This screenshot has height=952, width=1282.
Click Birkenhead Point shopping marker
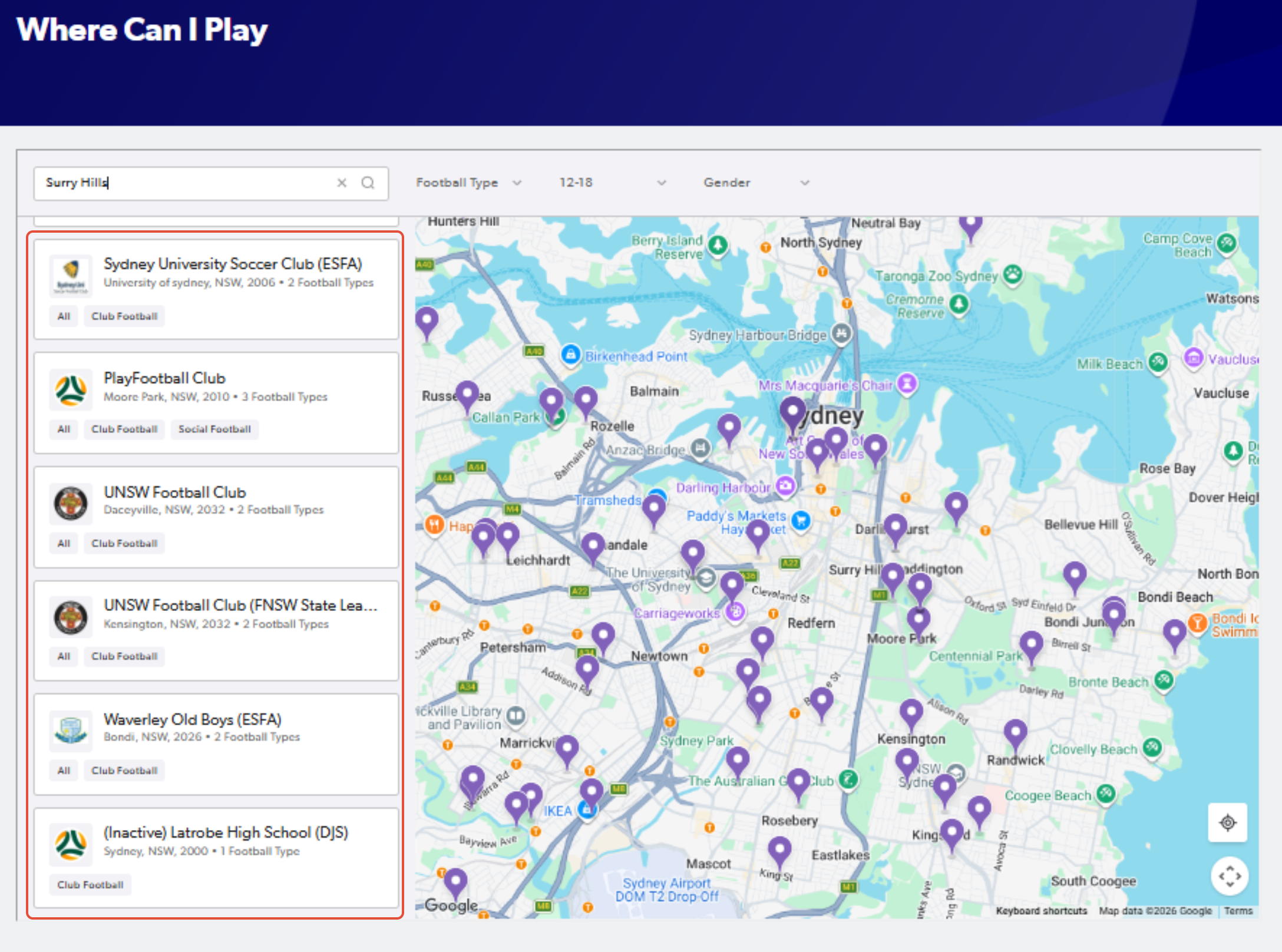click(x=570, y=355)
